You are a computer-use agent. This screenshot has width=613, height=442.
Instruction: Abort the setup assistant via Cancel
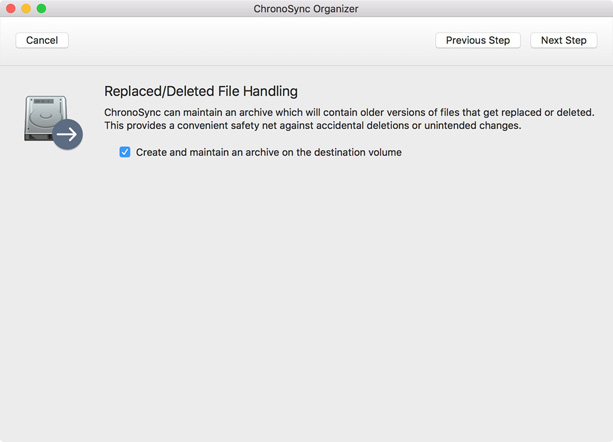(42, 40)
